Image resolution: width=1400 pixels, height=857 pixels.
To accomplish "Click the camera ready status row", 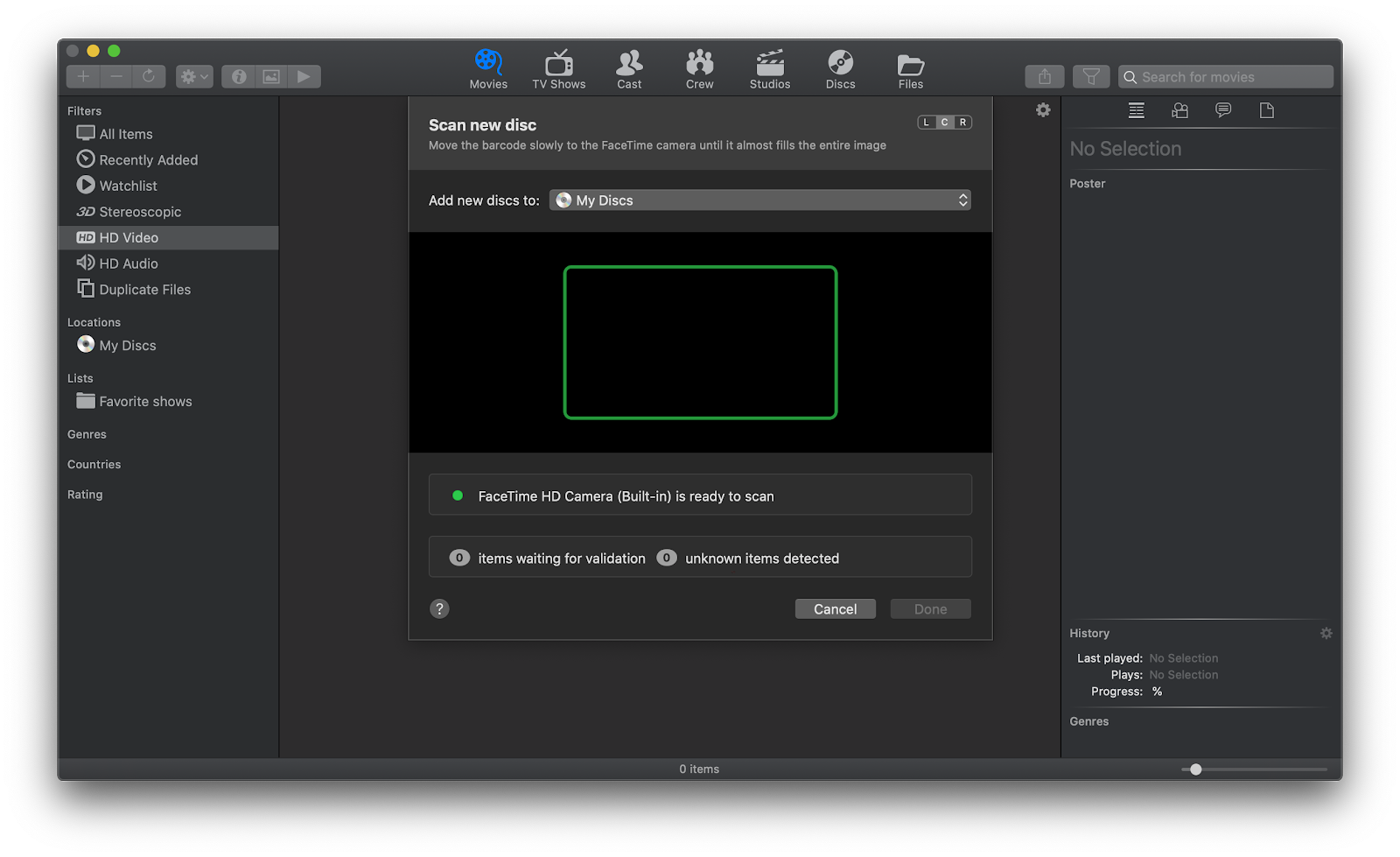I will 700,495.
